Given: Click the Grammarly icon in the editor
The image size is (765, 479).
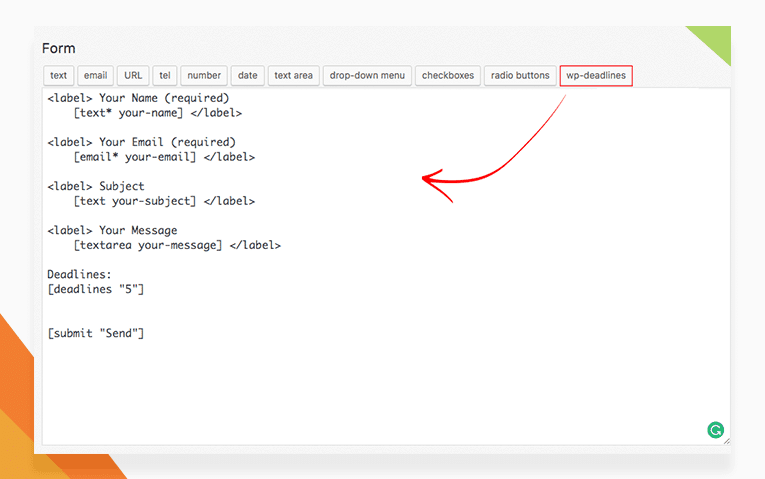Looking at the screenshot, I should coord(715,430).
